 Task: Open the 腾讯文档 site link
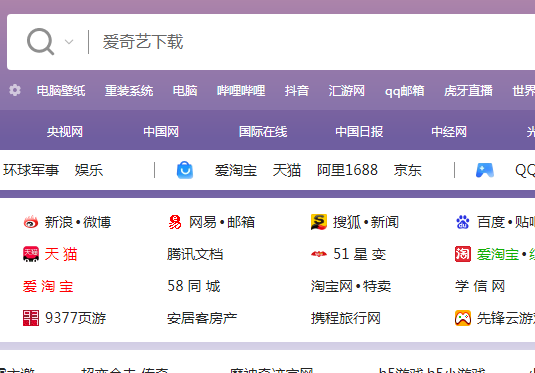click(195, 254)
